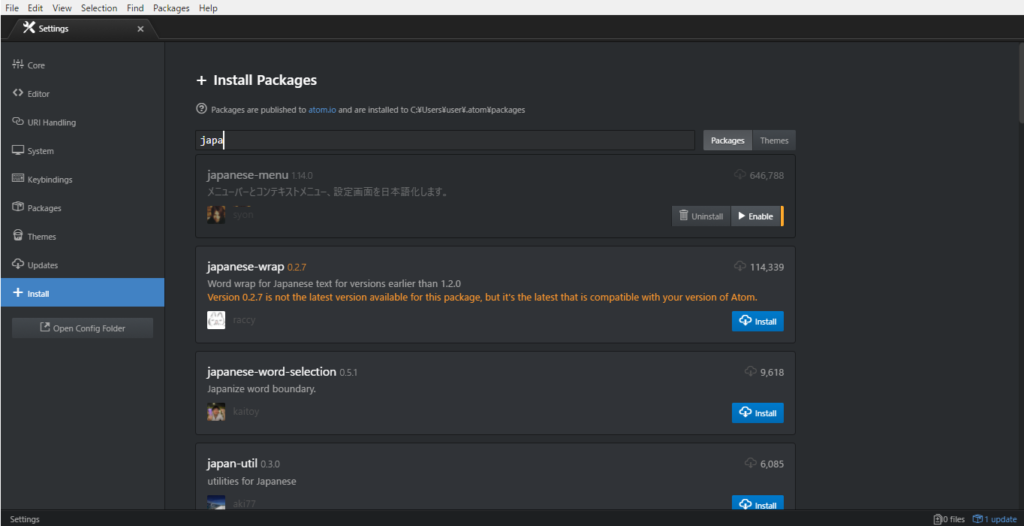Image resolution: width=1024 pixels, height=526 pixels.
Task: Install the japan-util package
Action: (x=758, y=504)
